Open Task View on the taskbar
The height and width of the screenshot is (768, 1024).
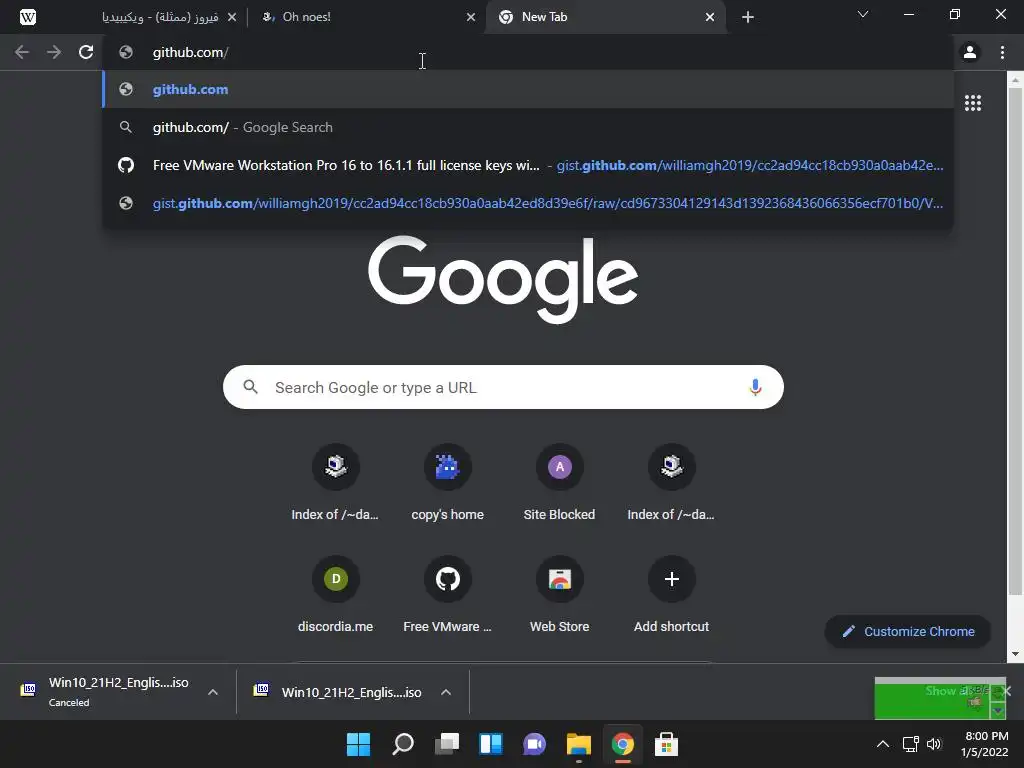pos(447,744)
